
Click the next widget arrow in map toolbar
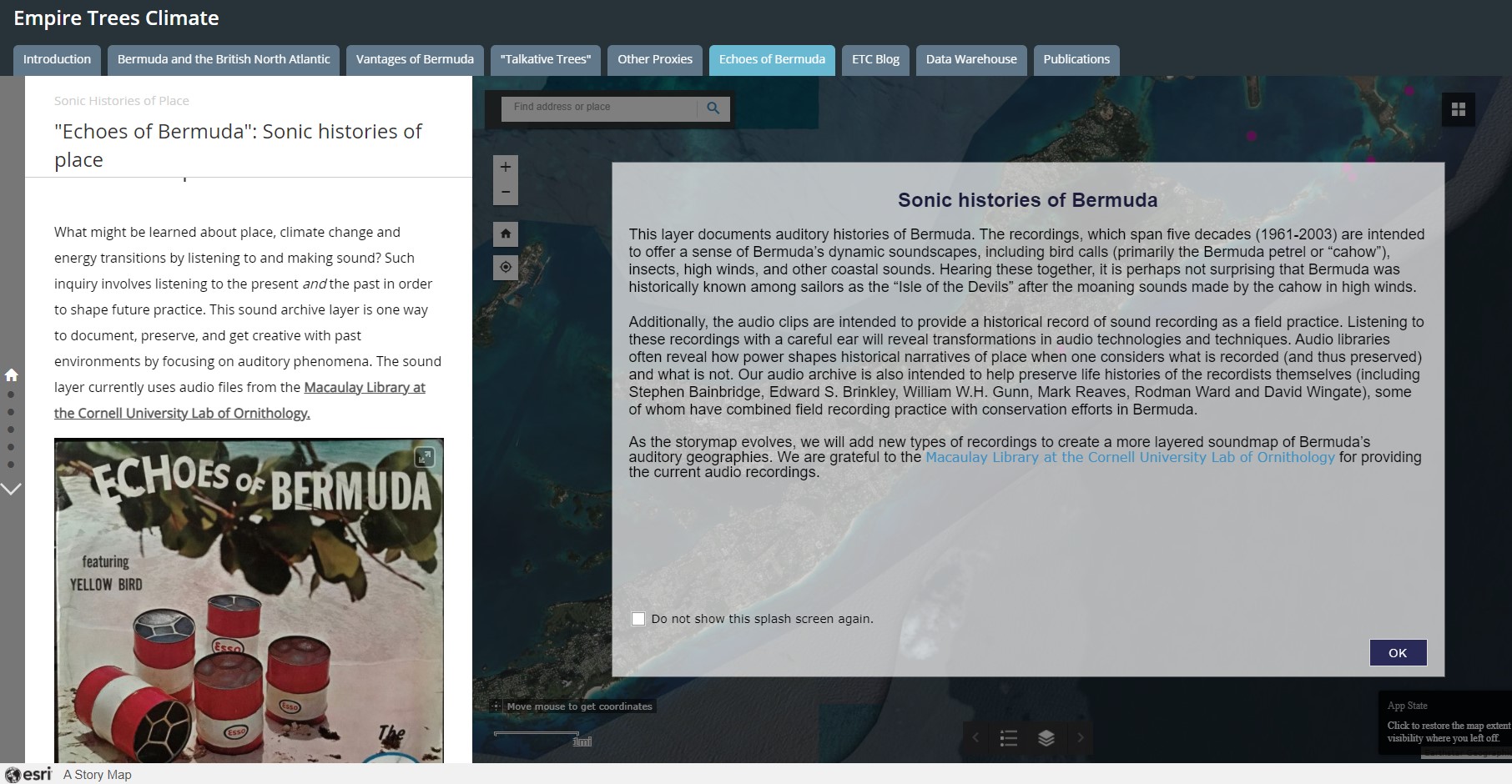pyautogui.click(x=1081, y=738)
